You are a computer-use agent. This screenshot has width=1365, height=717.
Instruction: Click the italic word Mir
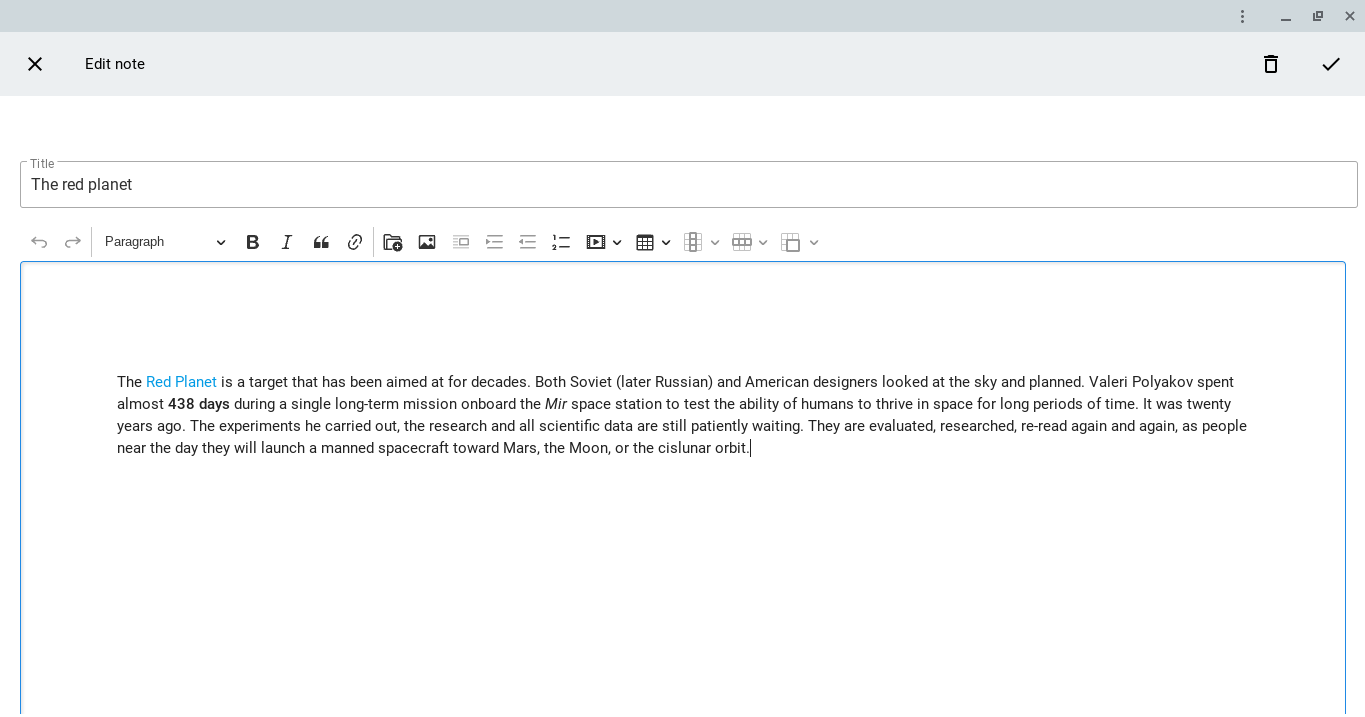point(556,404)
